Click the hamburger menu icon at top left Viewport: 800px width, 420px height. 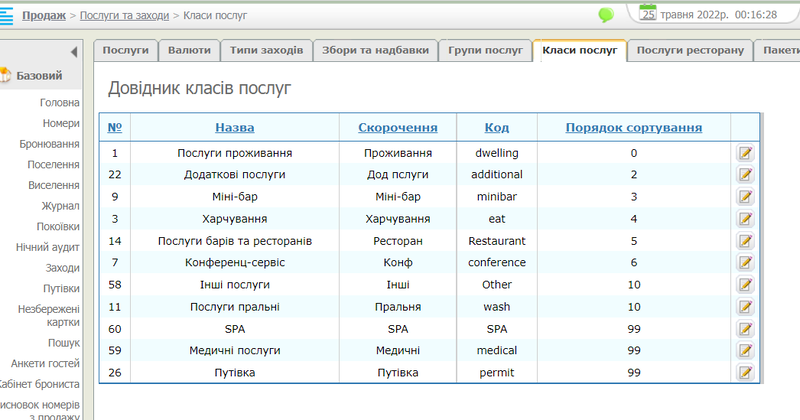coord(7,15)
